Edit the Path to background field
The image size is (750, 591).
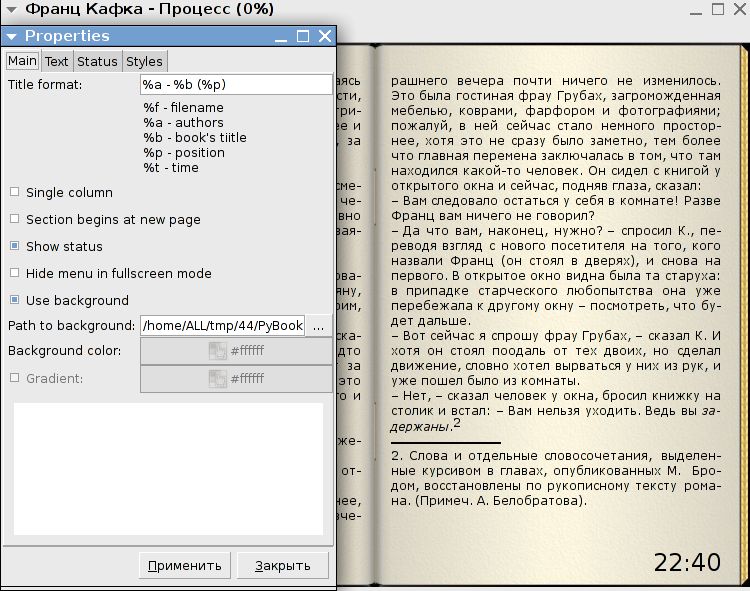coord(222,326)
